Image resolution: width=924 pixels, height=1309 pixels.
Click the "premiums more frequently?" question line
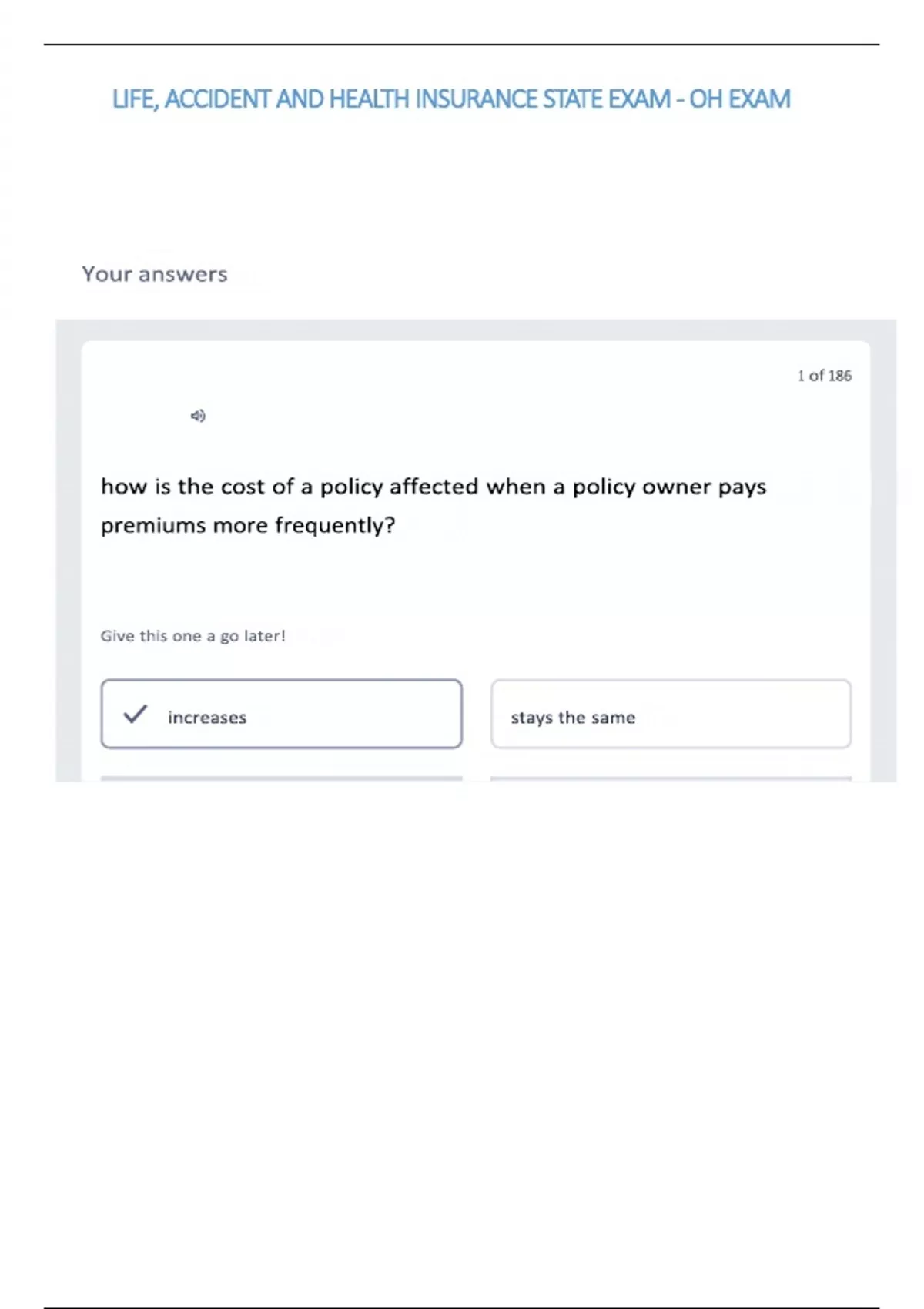248,525
